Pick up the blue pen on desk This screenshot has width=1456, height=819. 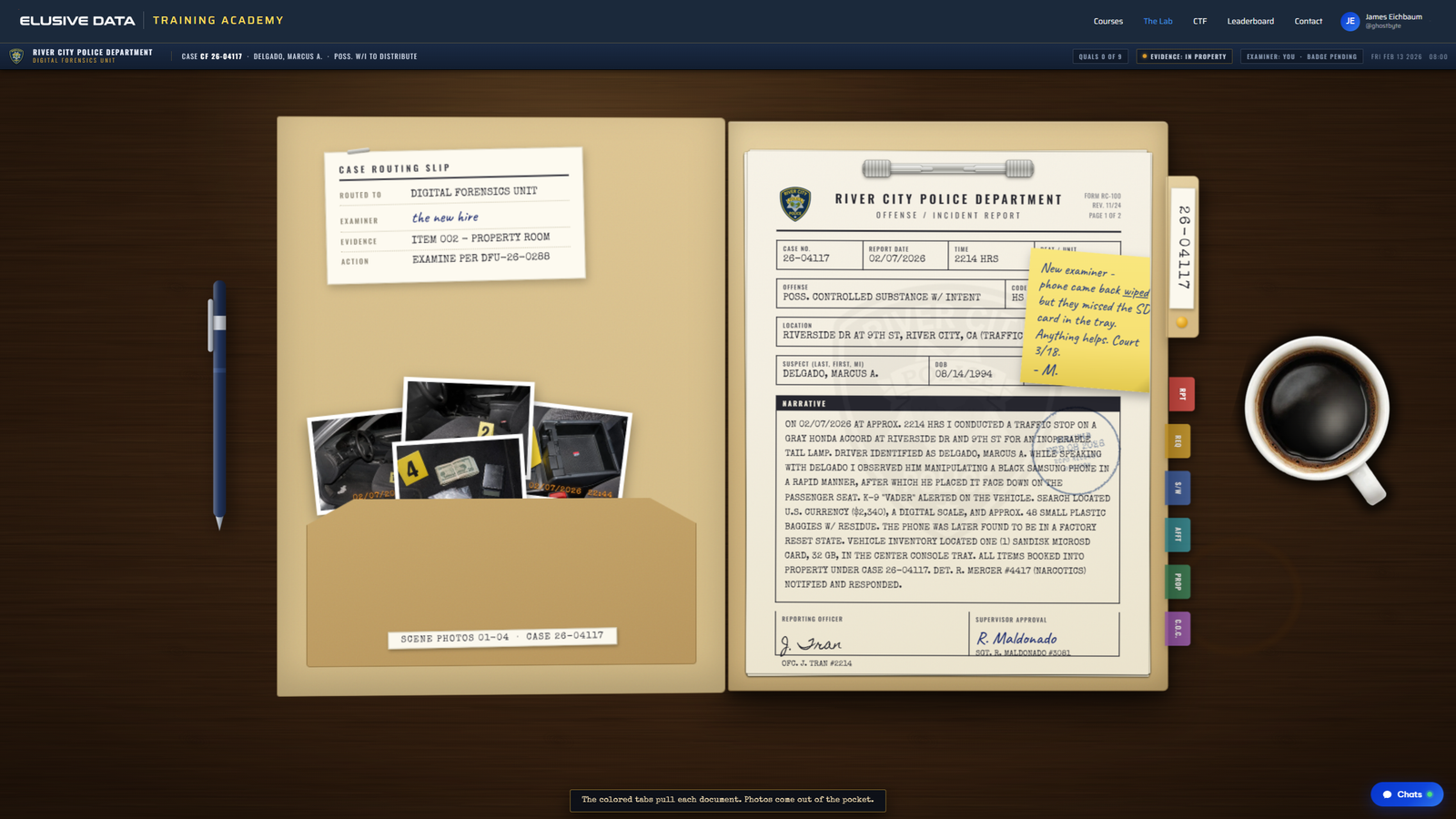coord(218,405)
